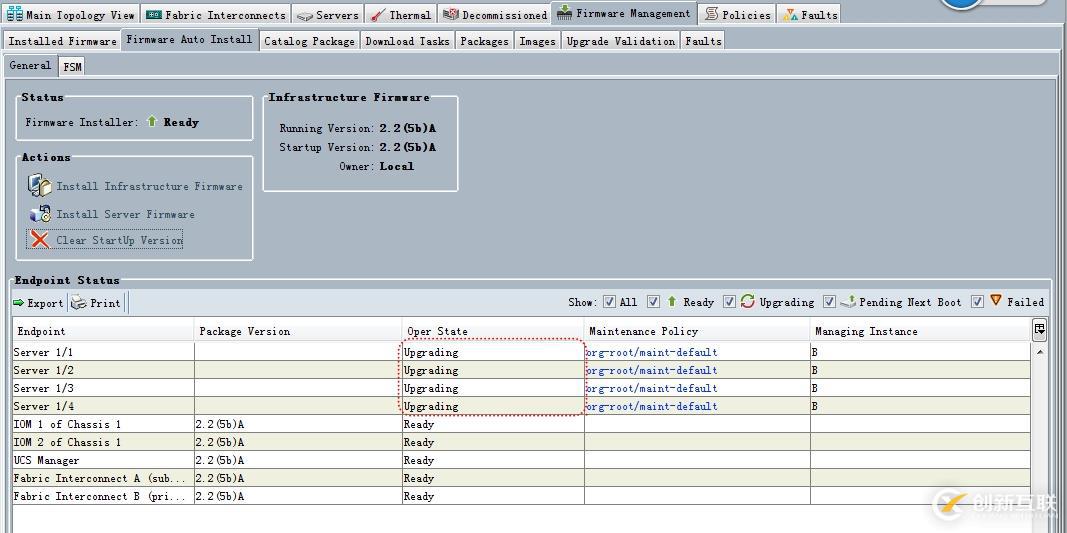The image size is (1067, 533).
Task: Select the Firmware Auto Install subtab
Action: click(190, 39)
